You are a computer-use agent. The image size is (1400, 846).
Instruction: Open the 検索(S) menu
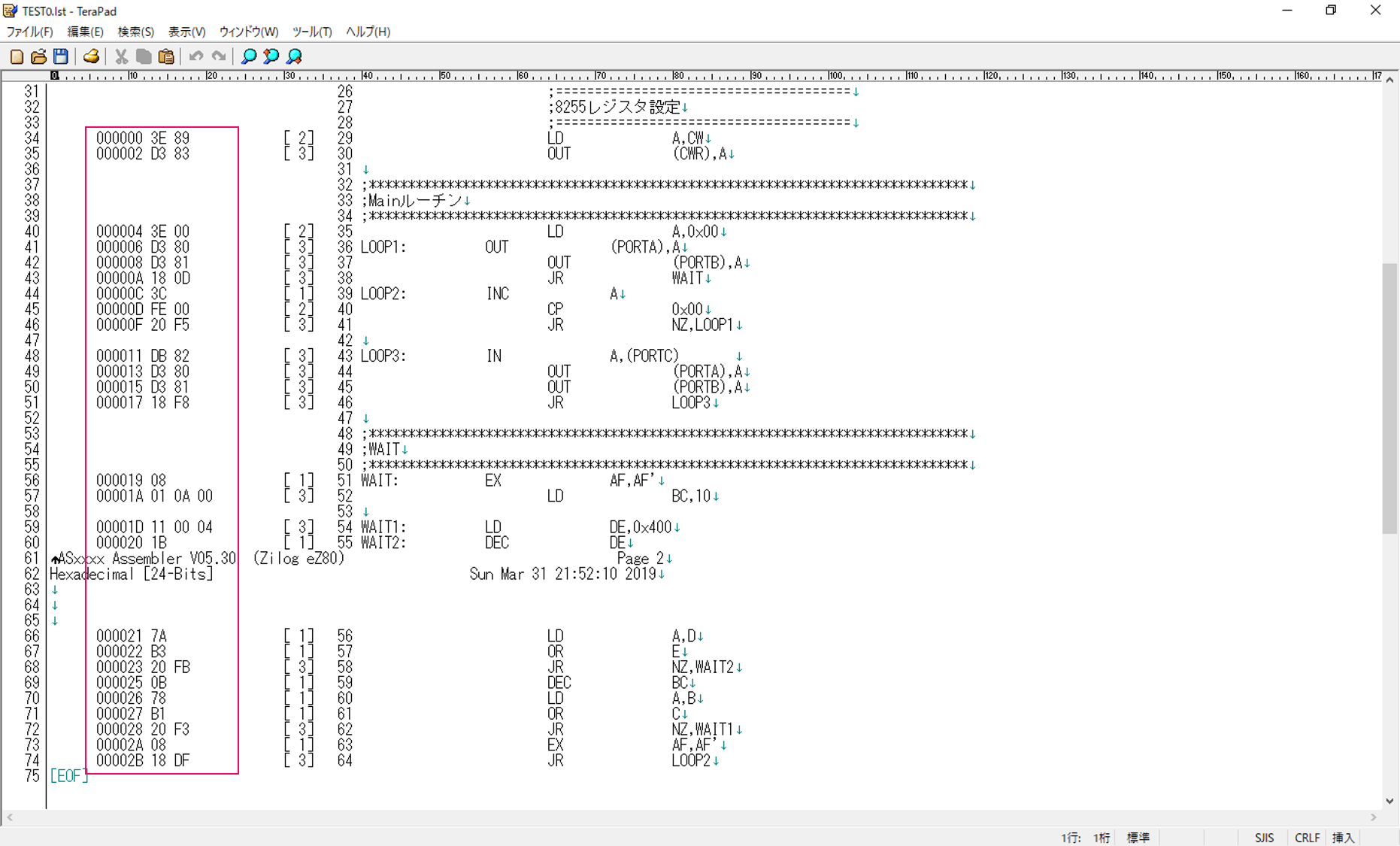coord(136,32)
